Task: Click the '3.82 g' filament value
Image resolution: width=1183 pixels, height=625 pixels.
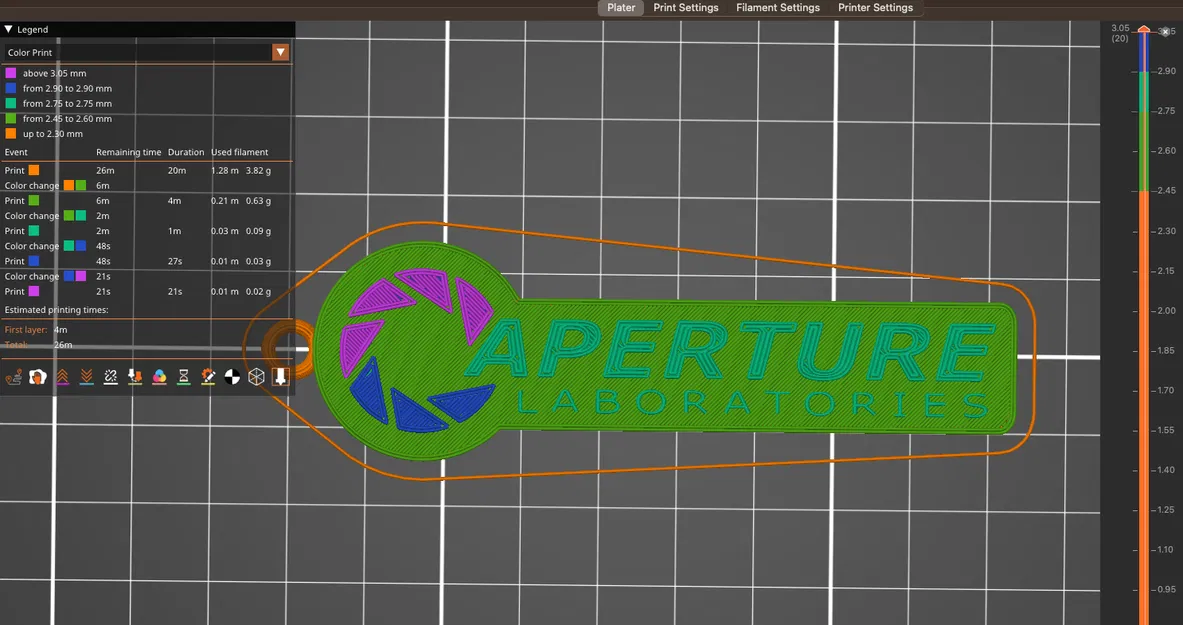Action: pos(258,171)
